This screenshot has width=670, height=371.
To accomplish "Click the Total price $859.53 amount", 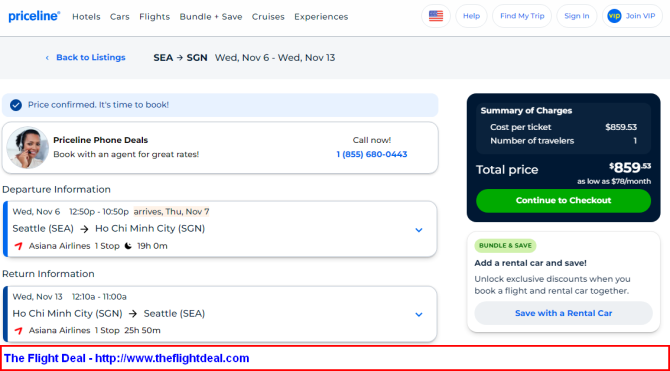I will [630, 167].
